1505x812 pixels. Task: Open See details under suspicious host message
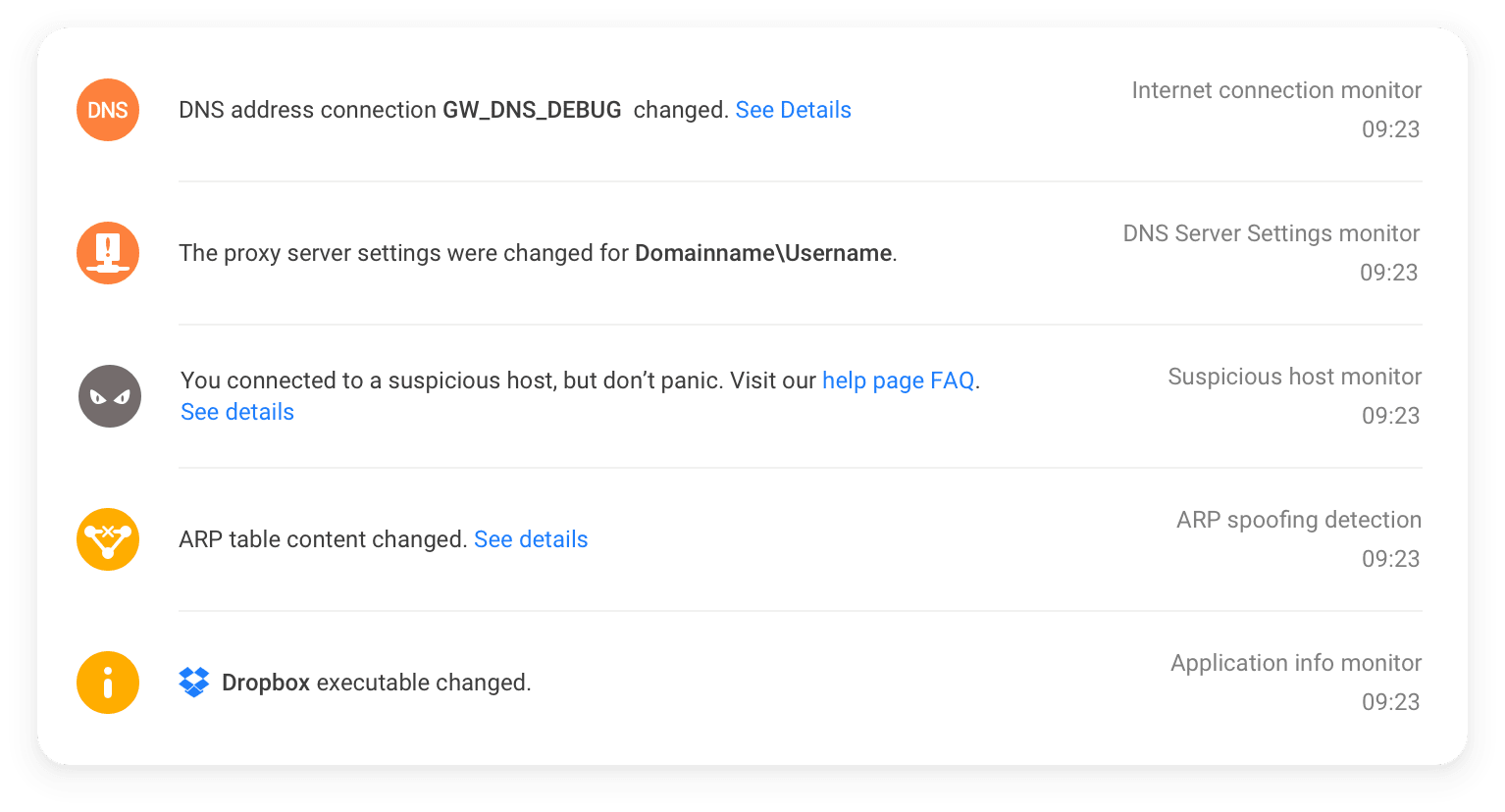coord(237,412)
